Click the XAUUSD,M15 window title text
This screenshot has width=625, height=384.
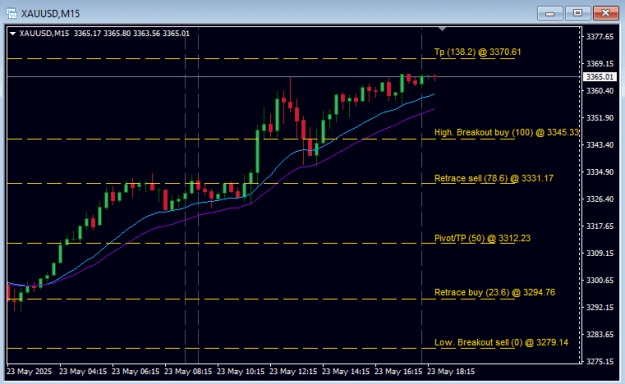click(x=50, y=14)
